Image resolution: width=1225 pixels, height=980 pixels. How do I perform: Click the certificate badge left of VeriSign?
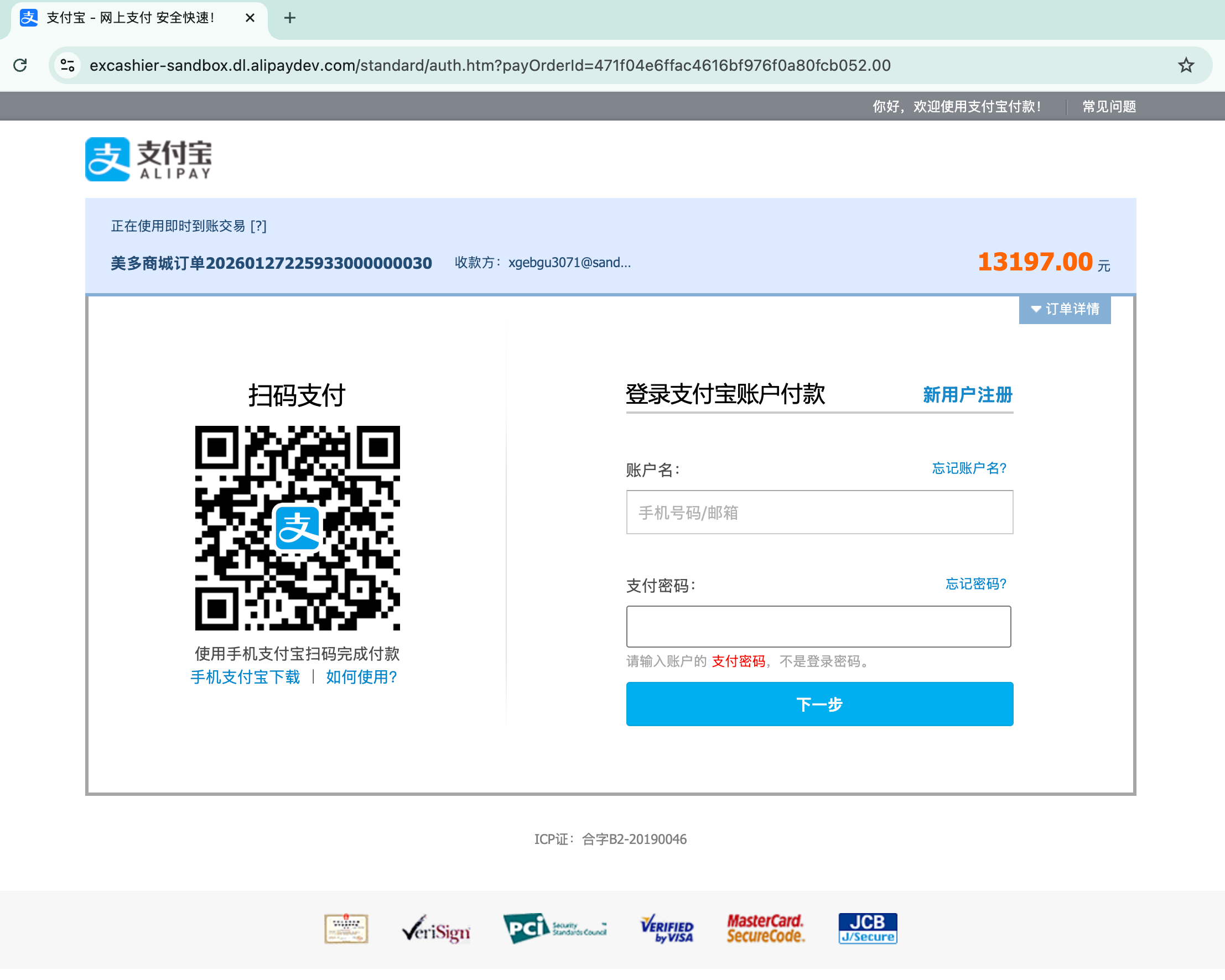click(346, 929)
